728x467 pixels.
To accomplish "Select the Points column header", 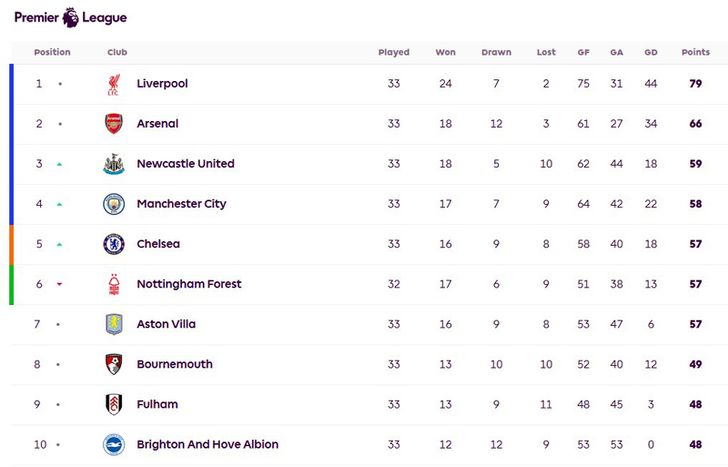I will [x=696, y=52].
